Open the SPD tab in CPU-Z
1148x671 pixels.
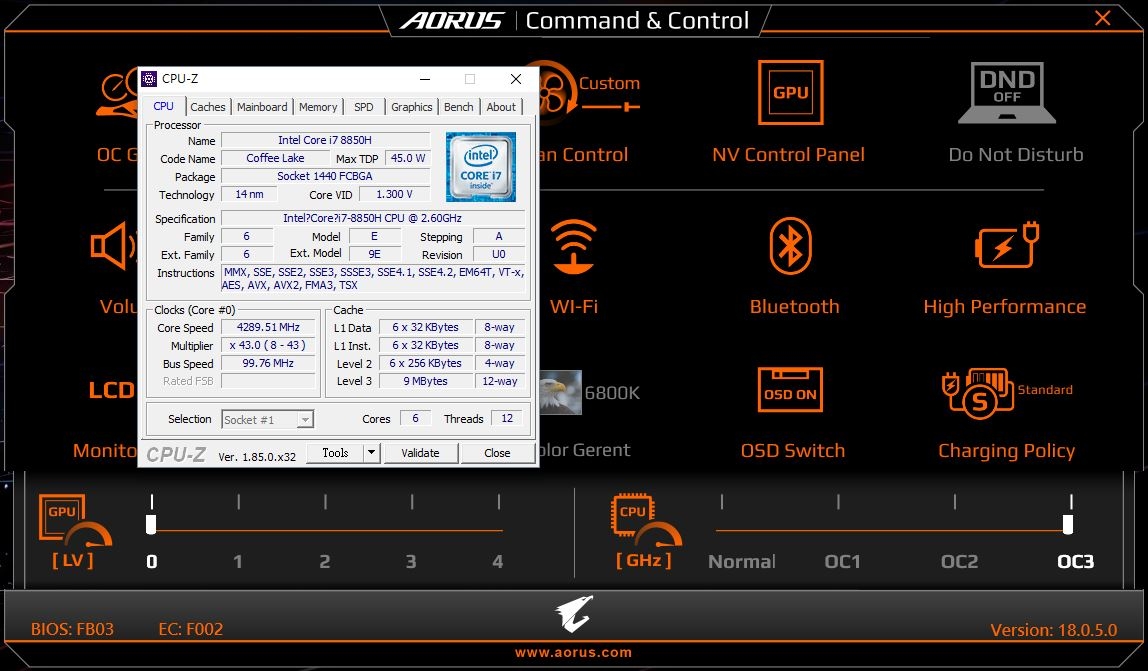tap(364, 107)
